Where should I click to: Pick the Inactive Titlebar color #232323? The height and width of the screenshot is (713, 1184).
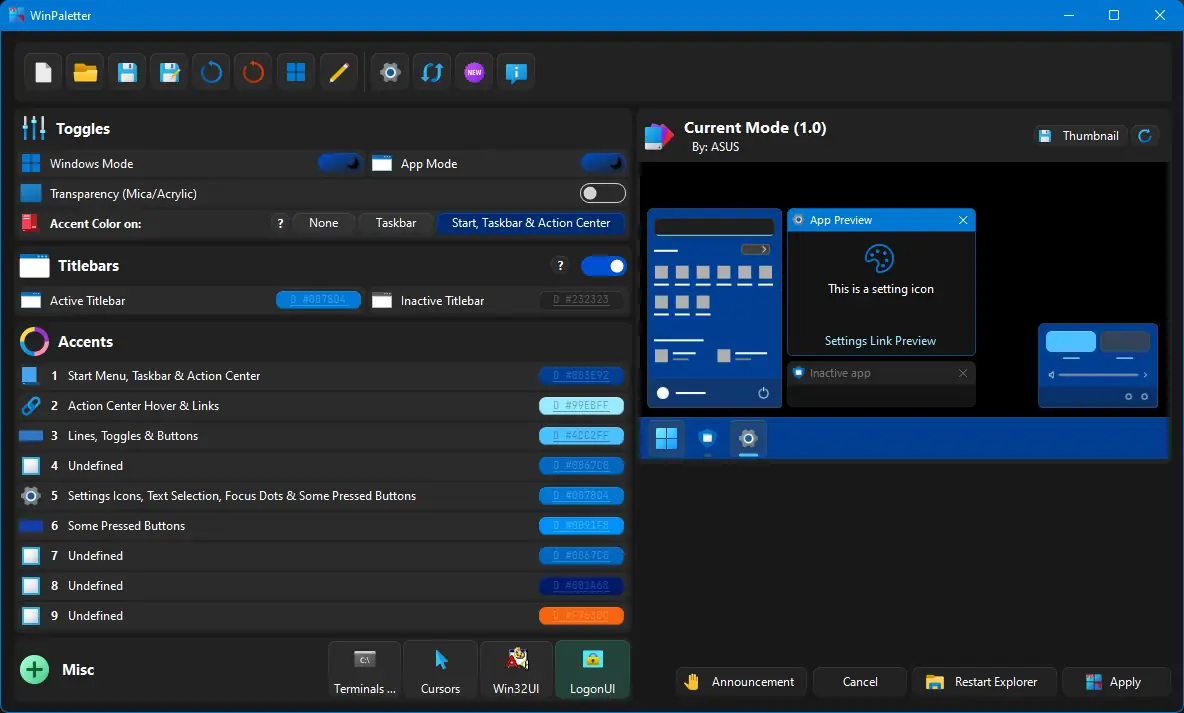(x=581, y=300)
